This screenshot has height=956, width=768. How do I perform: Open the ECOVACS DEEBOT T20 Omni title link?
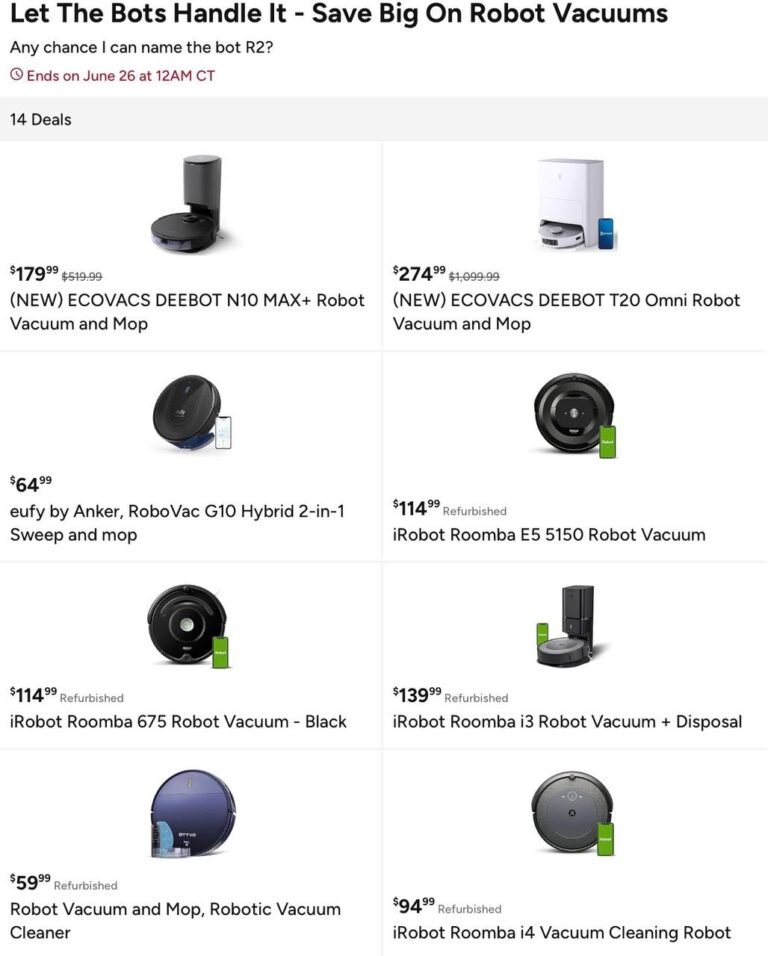(x=566, y=312)
